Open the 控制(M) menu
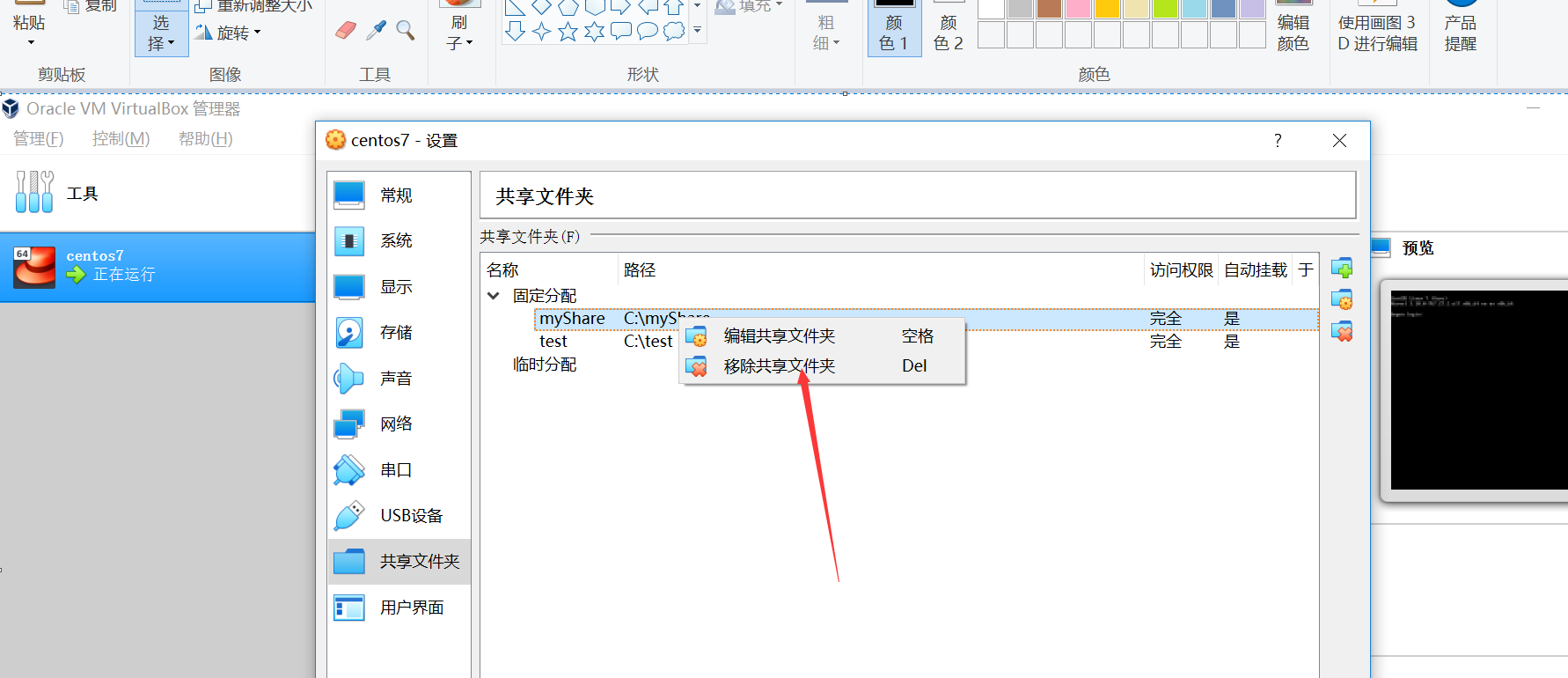The image size is (1568, 678). click(x=121, y=138)
